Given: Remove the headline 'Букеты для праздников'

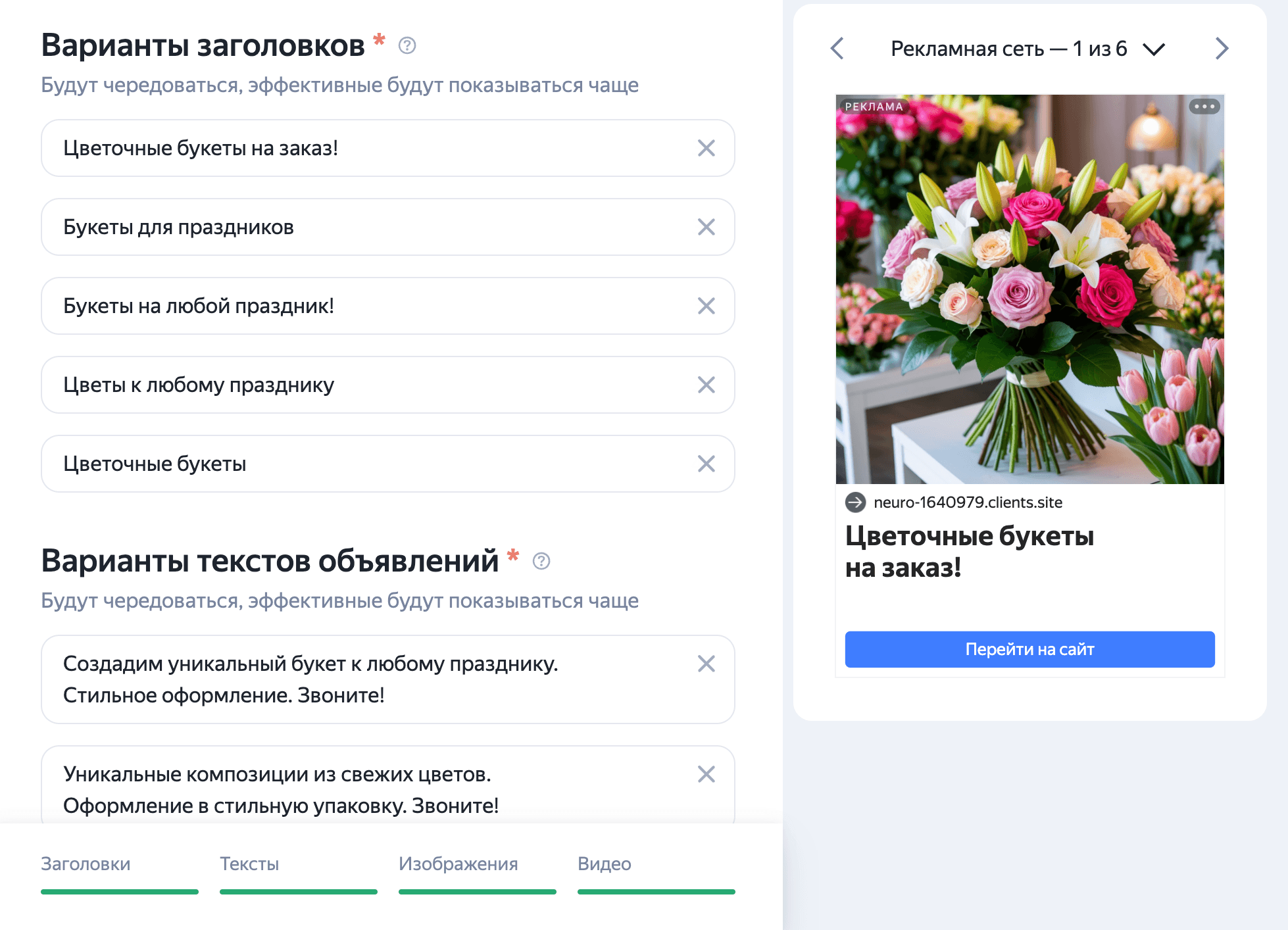Looking at the screenshot, I should (706, 227).
